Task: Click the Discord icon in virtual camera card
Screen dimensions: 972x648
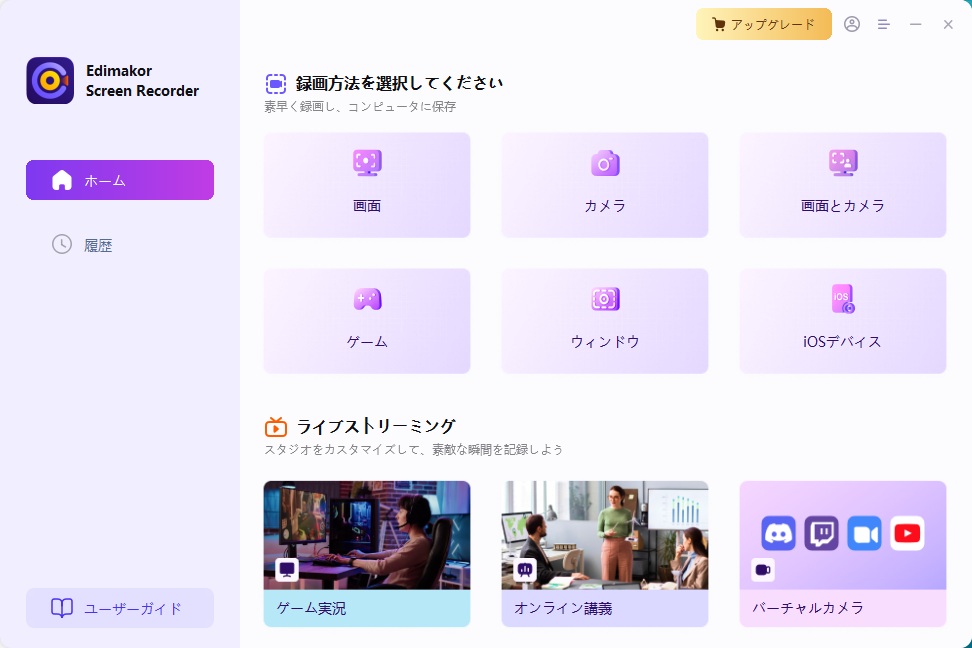Action: pyautogui.click(x=778, y=534)
